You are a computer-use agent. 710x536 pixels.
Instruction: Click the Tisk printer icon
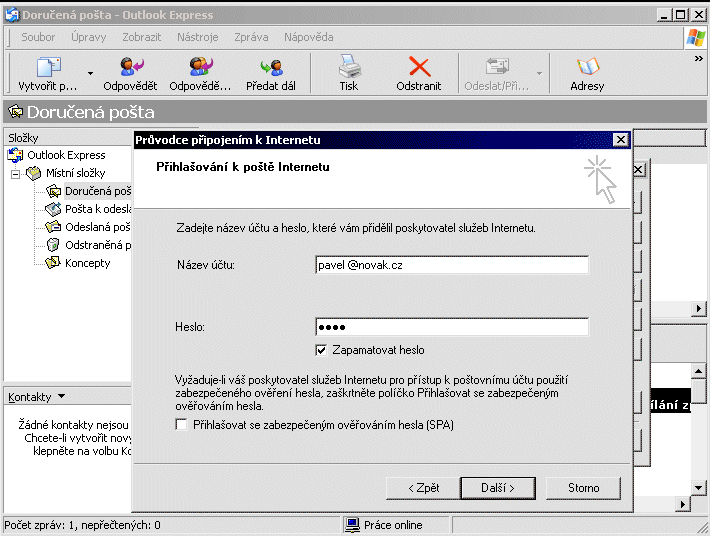[349, 66]
